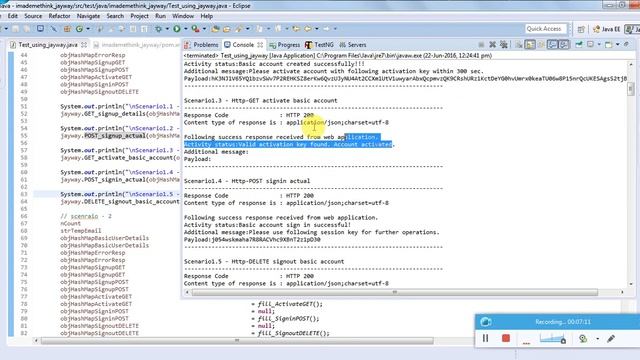Open the Run menu
The width and height of the screenshot is (640, 360).
[160, 16]
